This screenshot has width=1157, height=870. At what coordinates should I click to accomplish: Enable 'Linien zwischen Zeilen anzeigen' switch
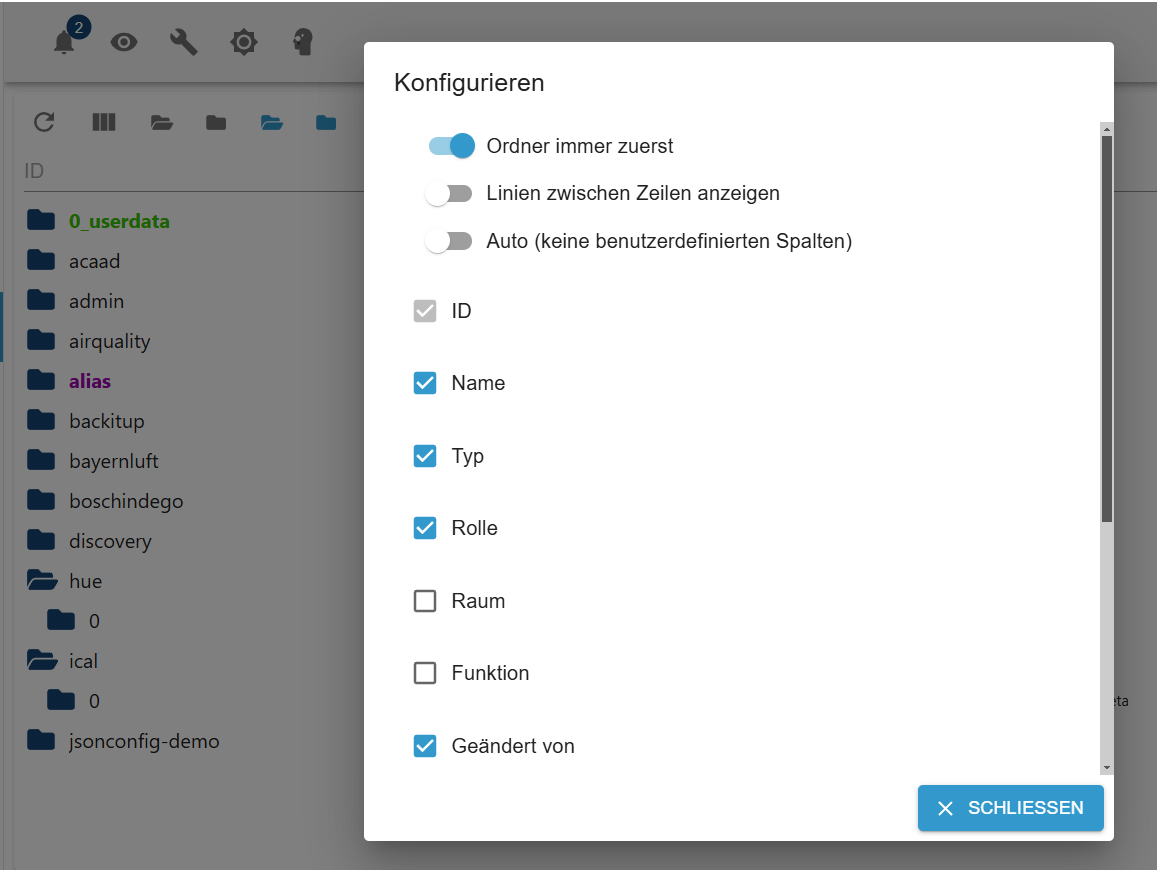448,194
